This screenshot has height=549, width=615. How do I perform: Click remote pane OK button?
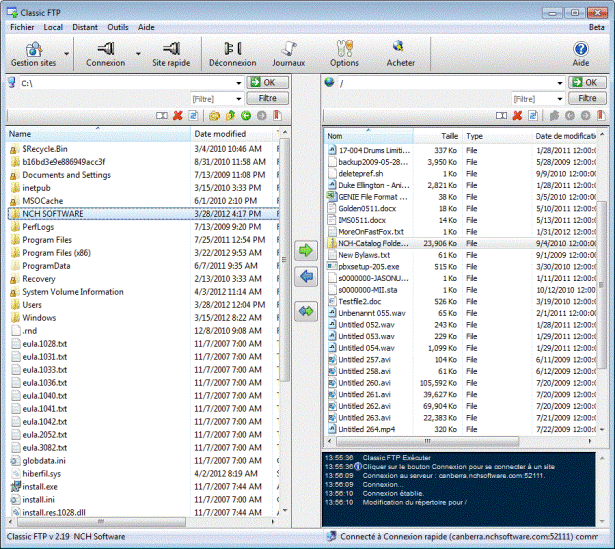[x=587, y=82]
